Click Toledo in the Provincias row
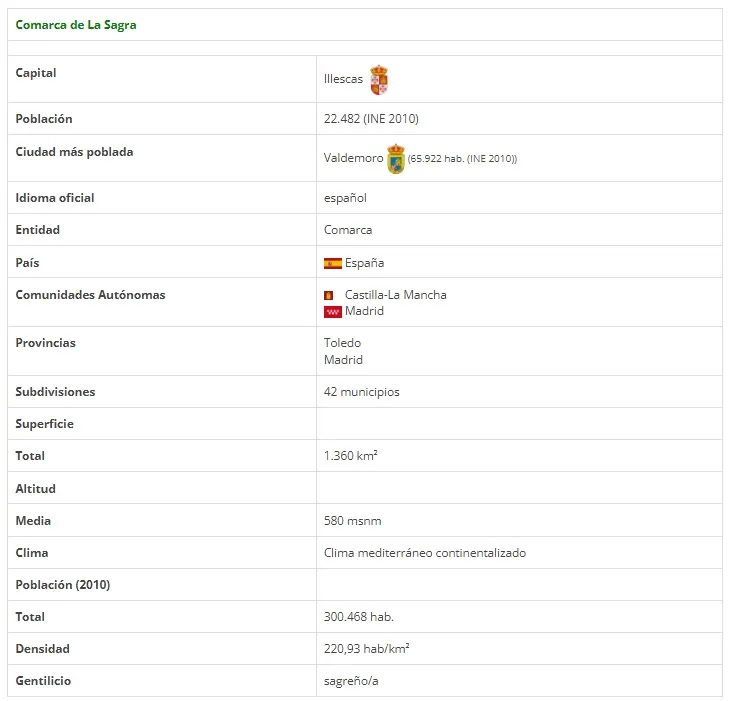 (343, 343)
